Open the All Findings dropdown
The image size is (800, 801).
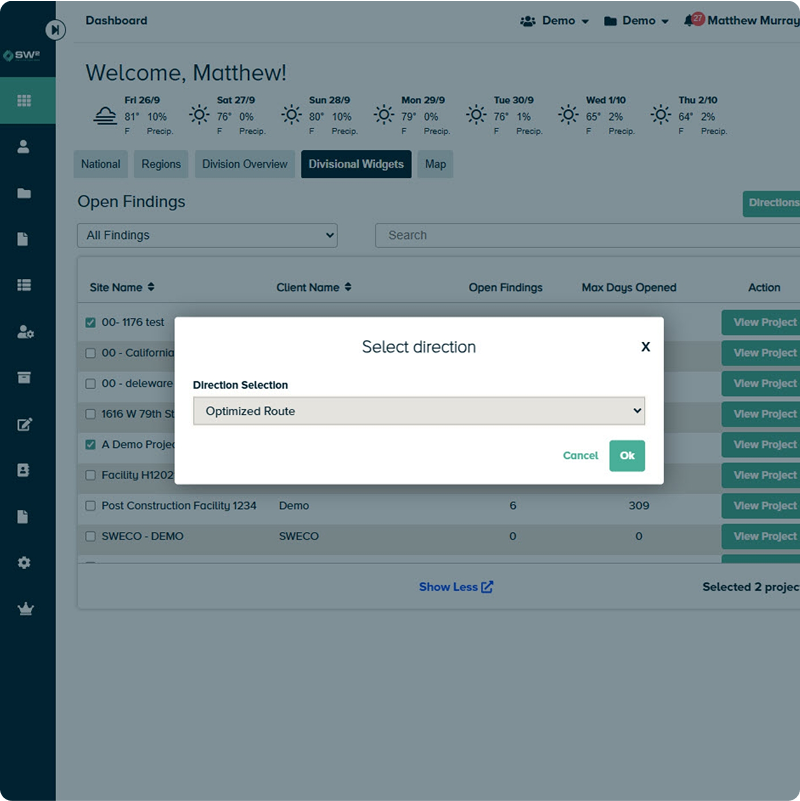click(x=207, y=235)
